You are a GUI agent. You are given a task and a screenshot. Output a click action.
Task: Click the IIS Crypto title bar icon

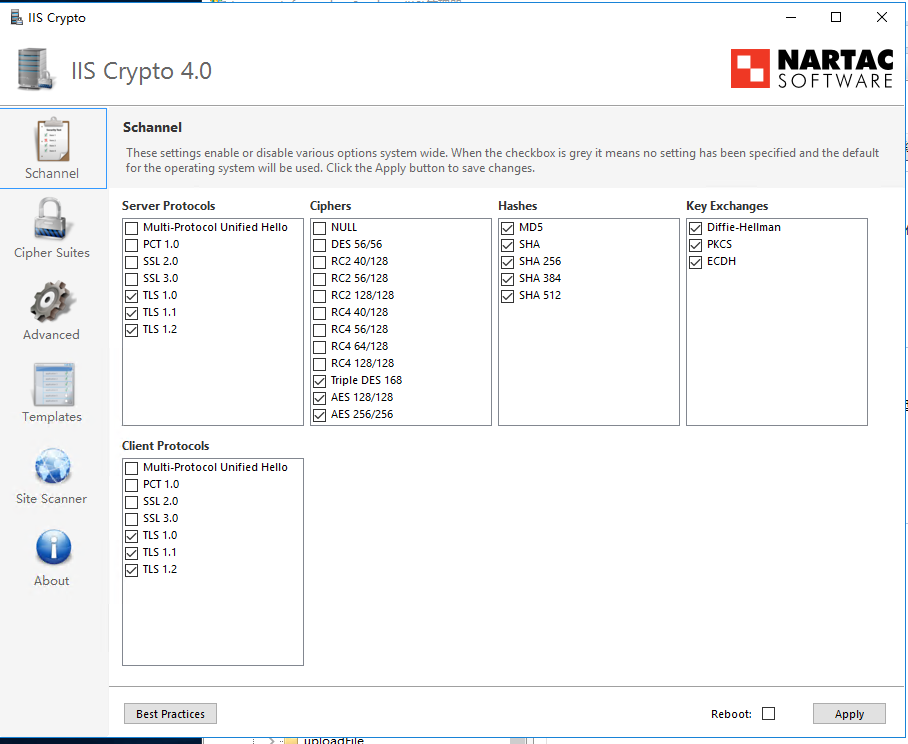[17, 17]
